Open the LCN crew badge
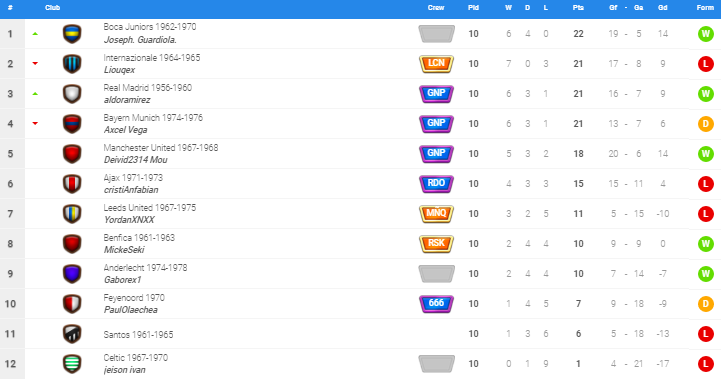 (436, 63)
